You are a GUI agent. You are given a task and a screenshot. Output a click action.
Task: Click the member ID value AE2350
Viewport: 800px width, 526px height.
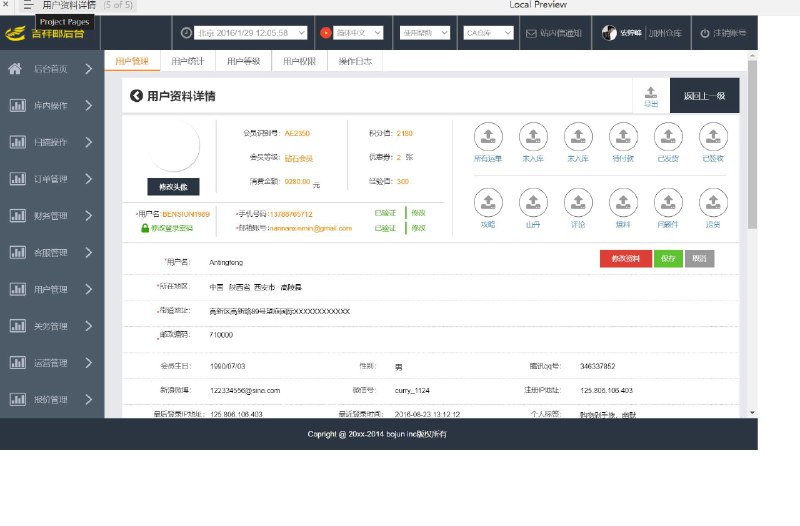(x=297, y=133)
